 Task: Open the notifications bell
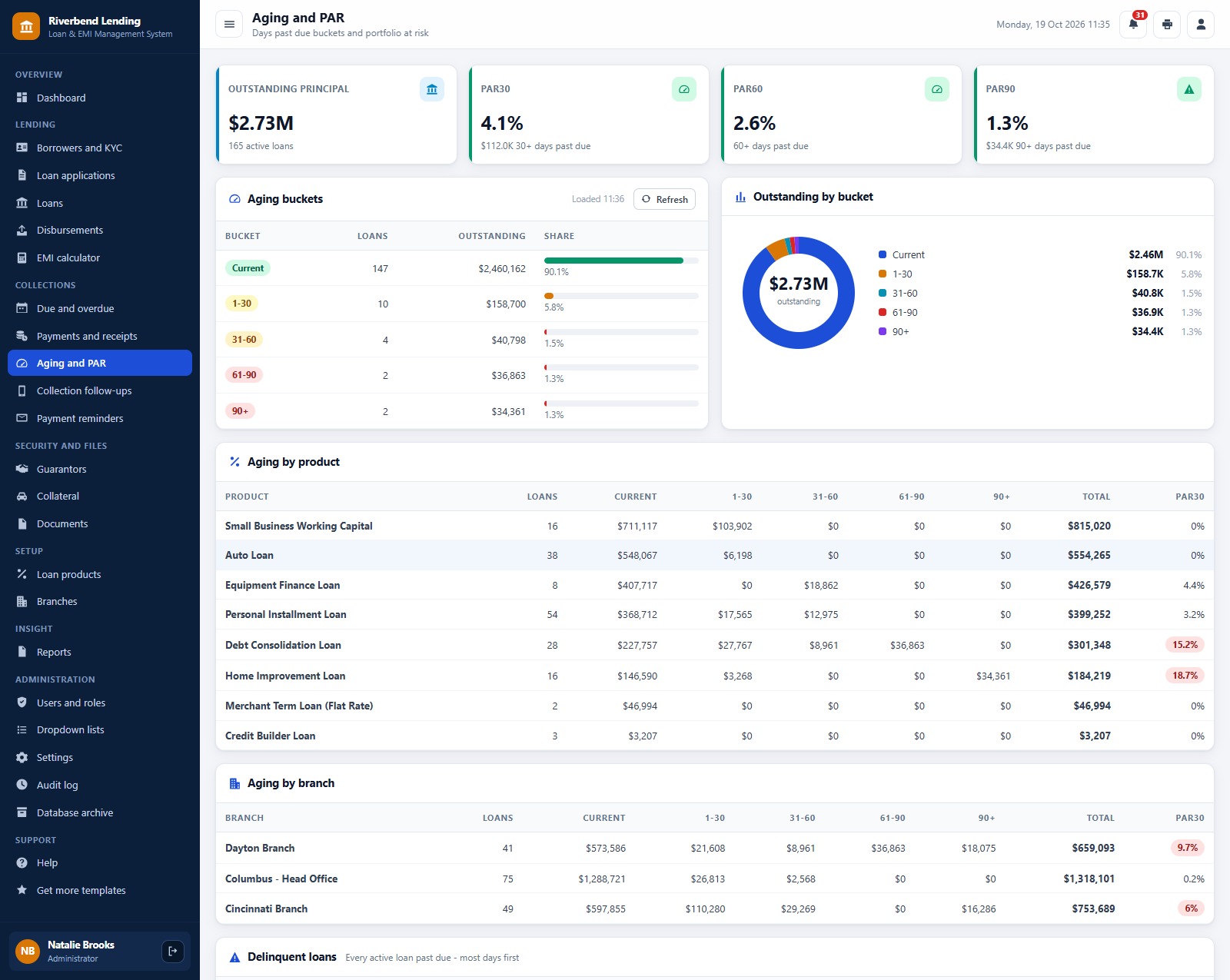pos(1133,25)
